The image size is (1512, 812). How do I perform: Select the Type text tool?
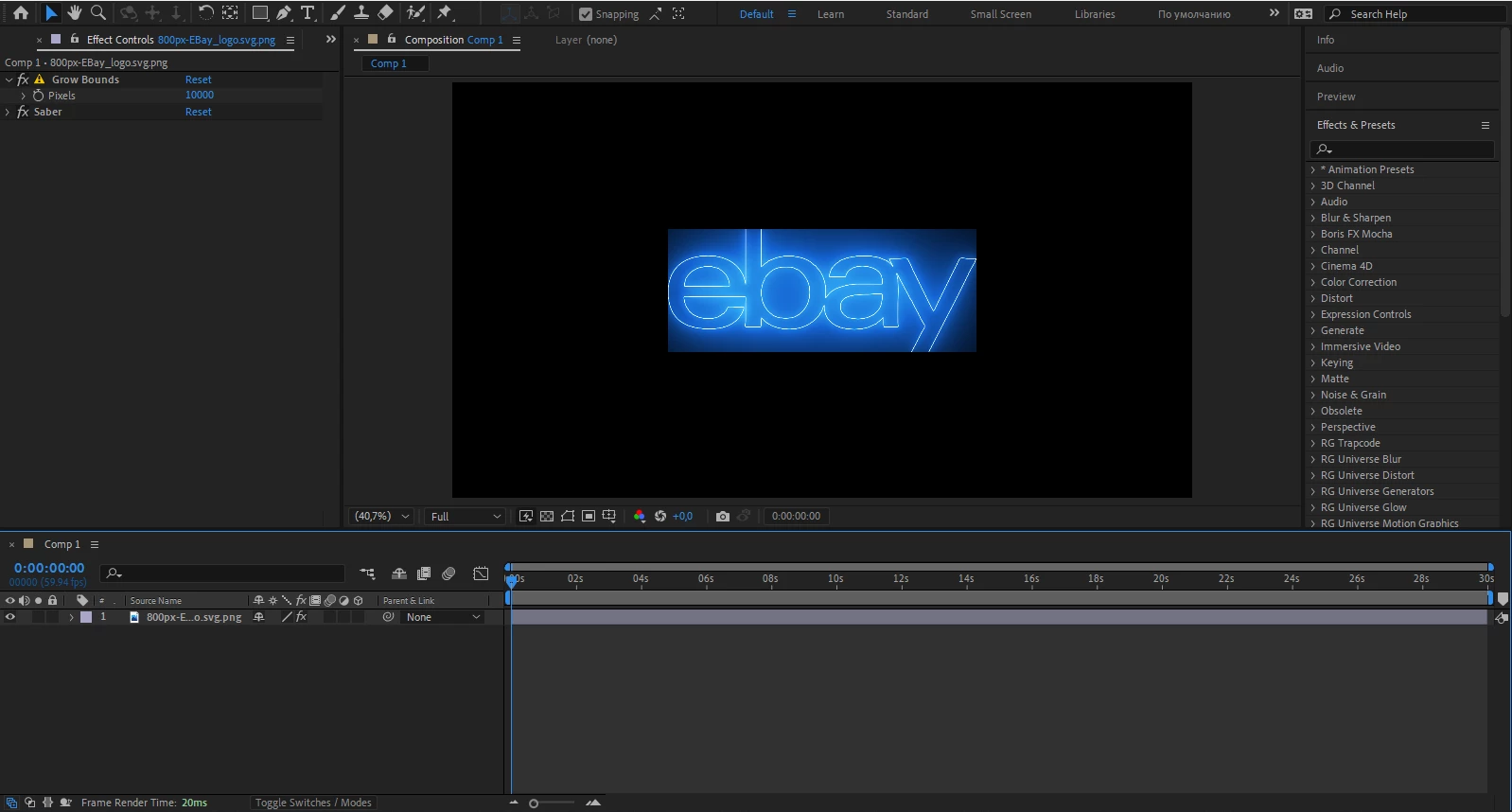308,13
